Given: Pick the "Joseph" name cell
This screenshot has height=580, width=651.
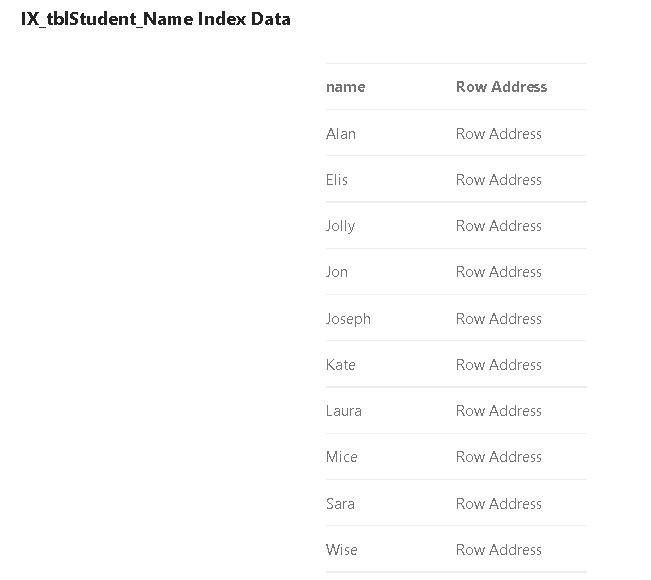Looking at the screenshot, I should [348, 319].
